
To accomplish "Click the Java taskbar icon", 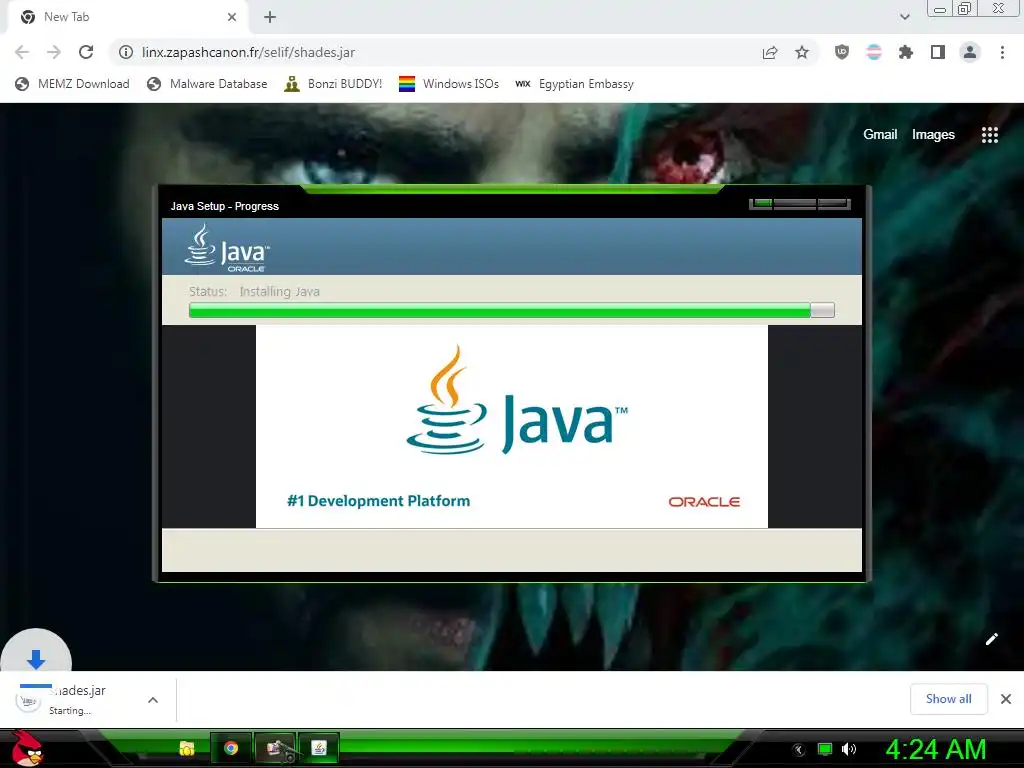I will (319, 748).
